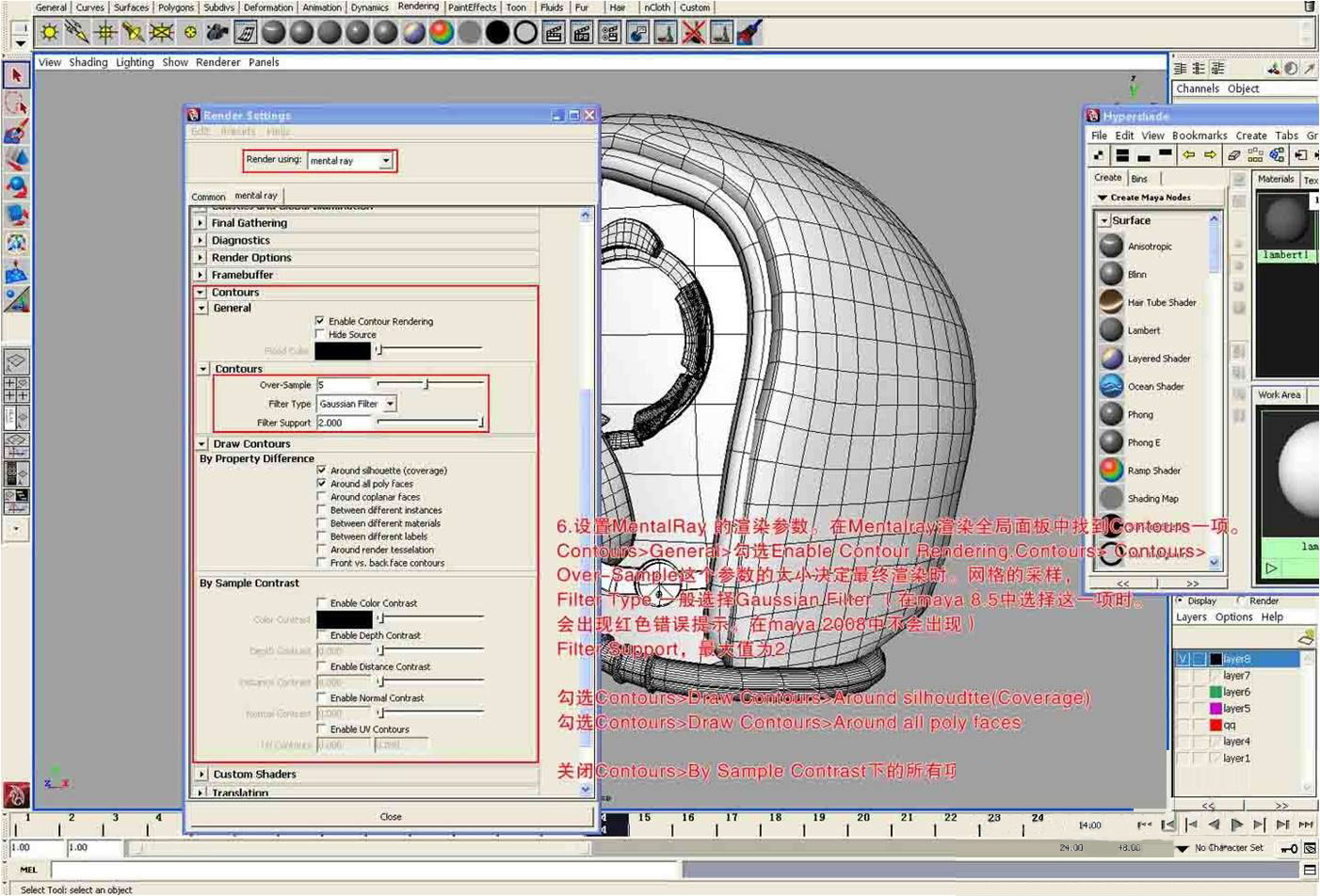Screen dimensions: 1320x896
Task: Select the Paint Selection tool
Action: coord(16,131)
